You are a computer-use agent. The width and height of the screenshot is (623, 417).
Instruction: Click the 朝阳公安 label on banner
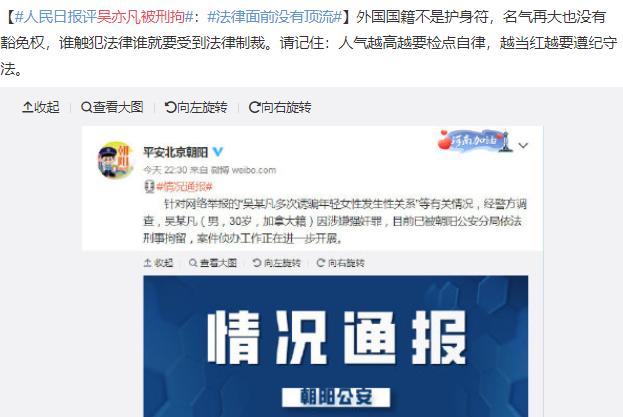(336, 397)
